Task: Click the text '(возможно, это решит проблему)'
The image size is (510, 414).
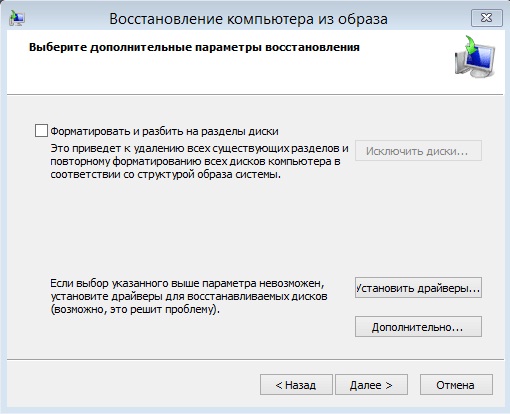Action: pos(135,309)
